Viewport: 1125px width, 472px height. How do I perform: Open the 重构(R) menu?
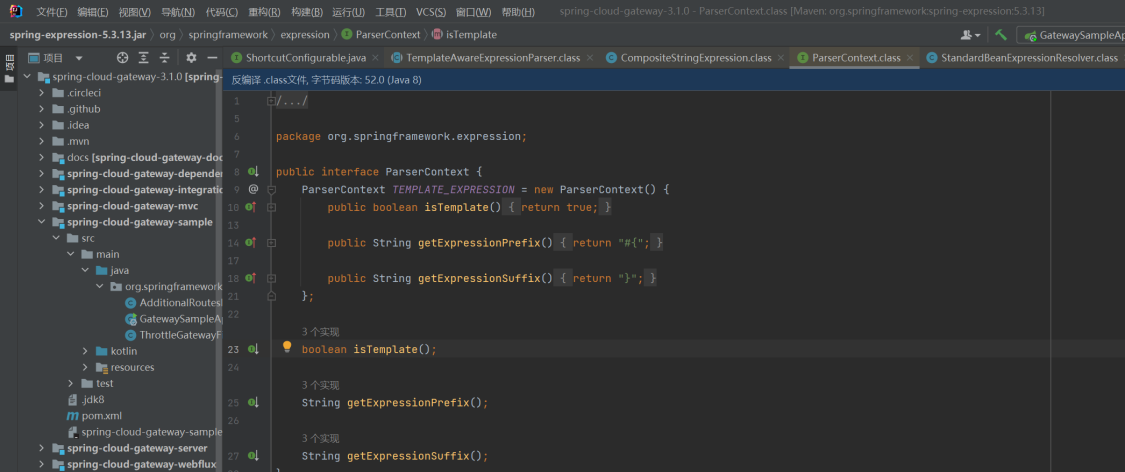264,12
